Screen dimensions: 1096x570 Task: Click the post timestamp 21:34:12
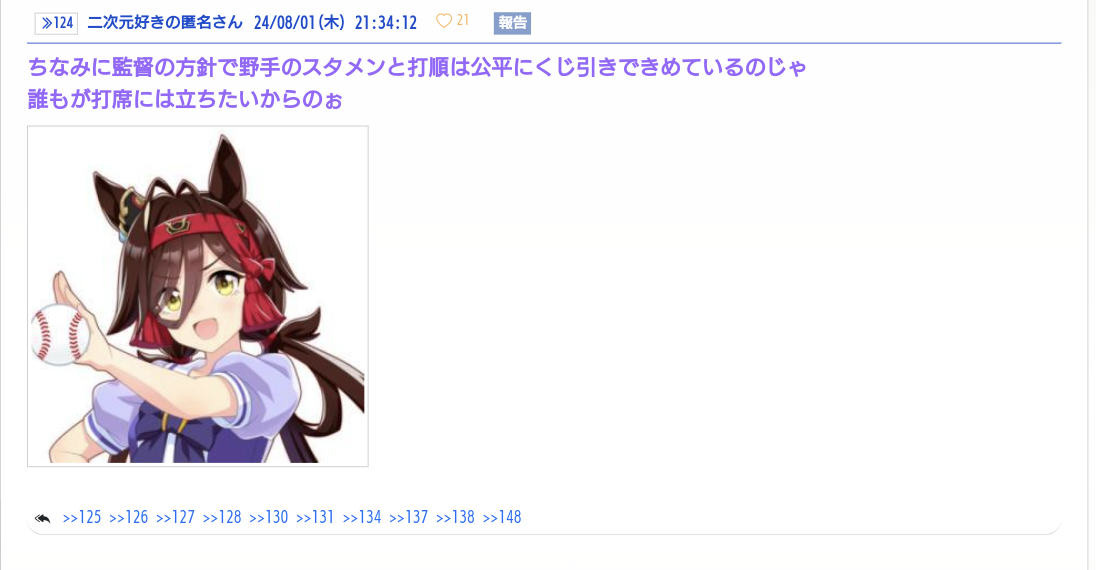pos(386,22)
